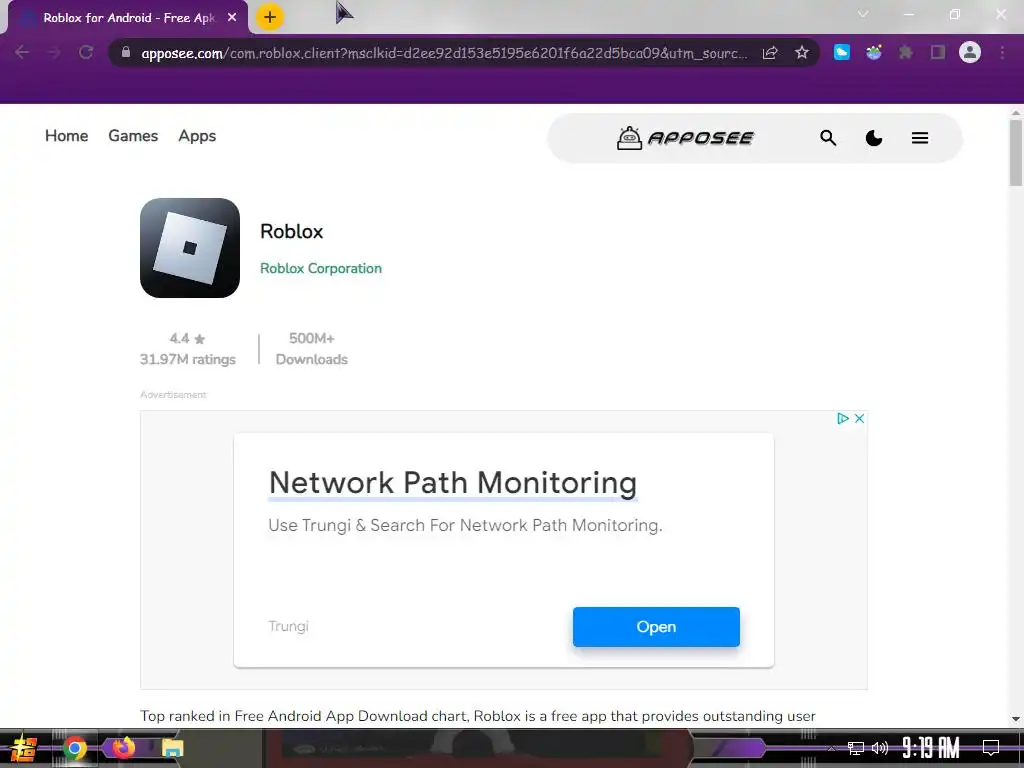The image size is (1024, 768).
Task: Launch Firefox from the taskbar
Action: (x=123, y=748)
